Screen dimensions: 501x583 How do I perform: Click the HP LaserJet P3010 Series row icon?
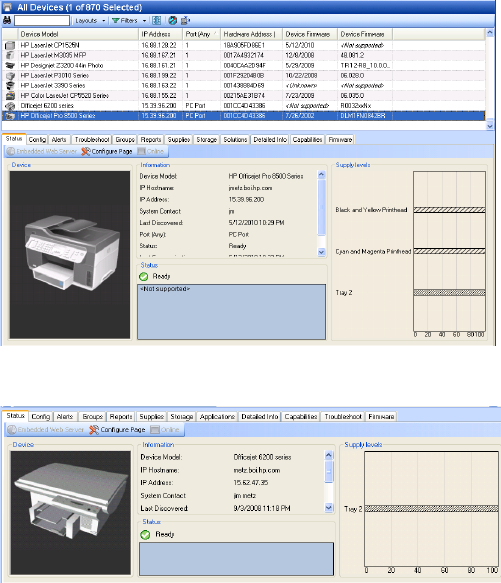pyautogui.click(x=10, y=75)
